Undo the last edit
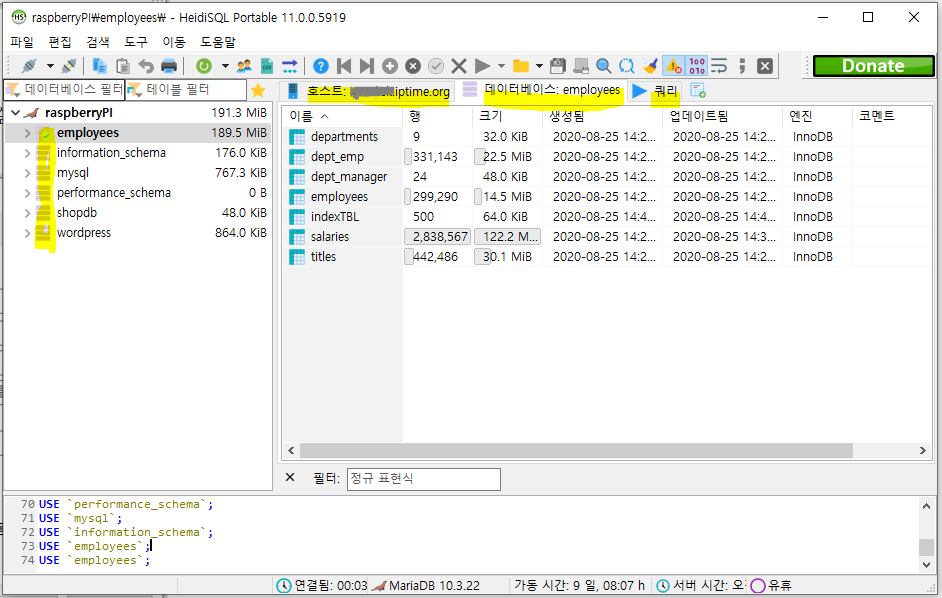 coord(145,66)
